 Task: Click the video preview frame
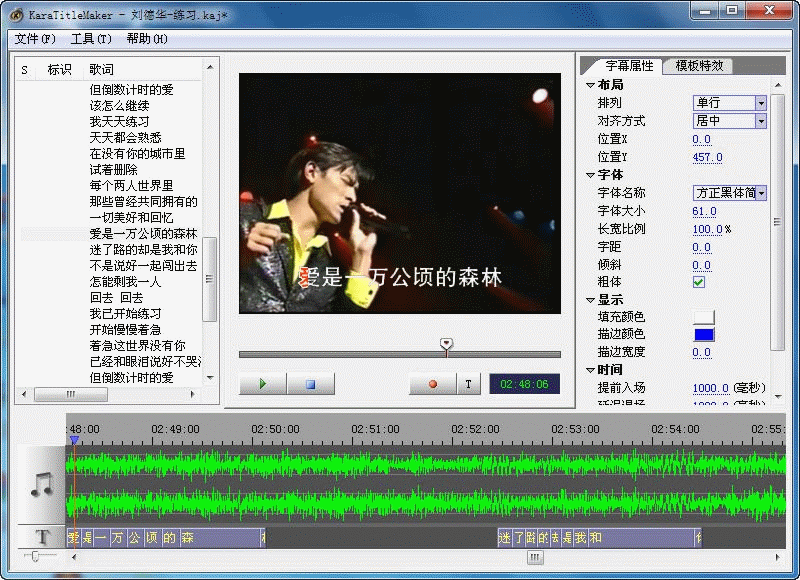400,193
